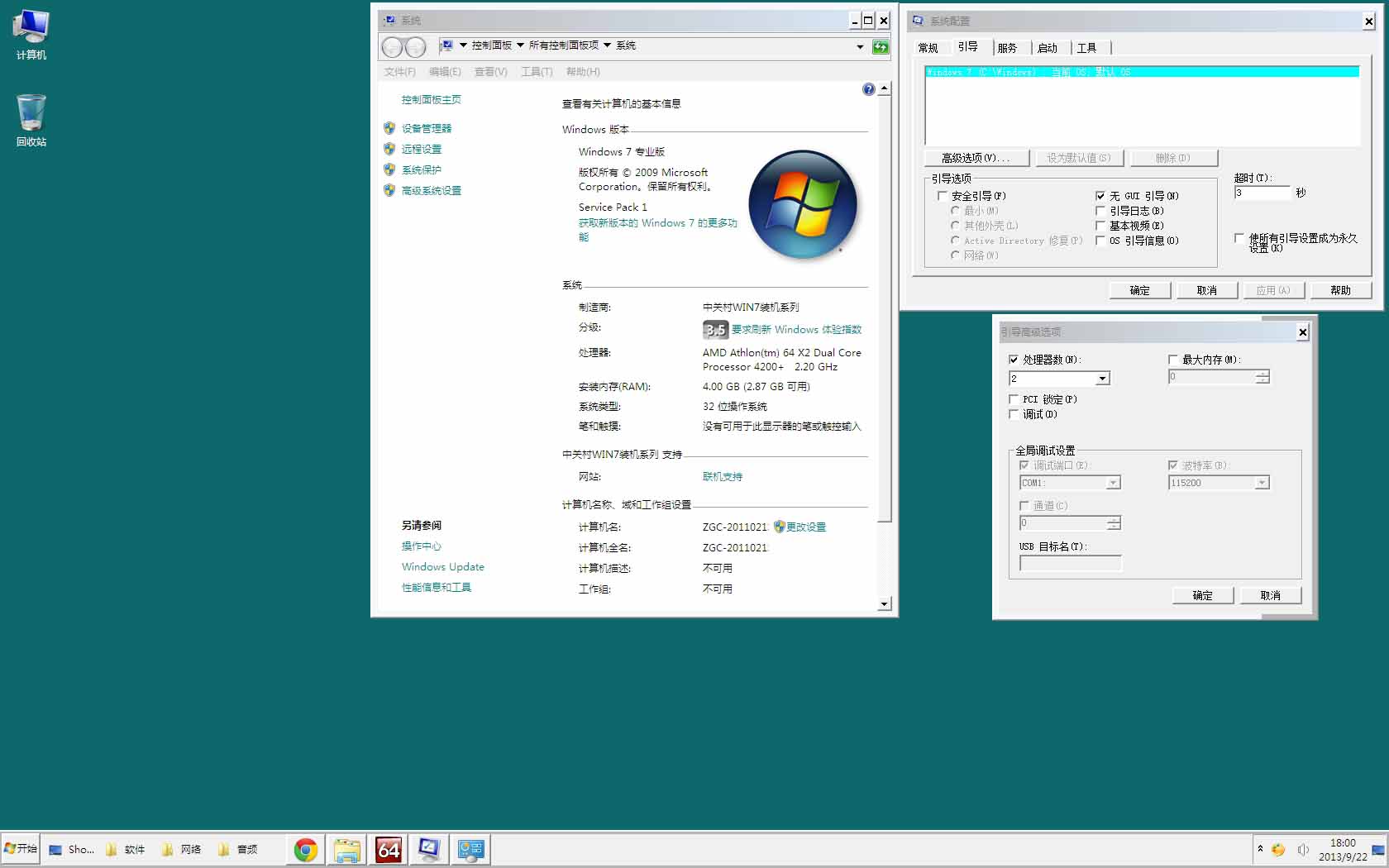
Task: Switch to the system configuration taskbar icon
Action: 429,850
